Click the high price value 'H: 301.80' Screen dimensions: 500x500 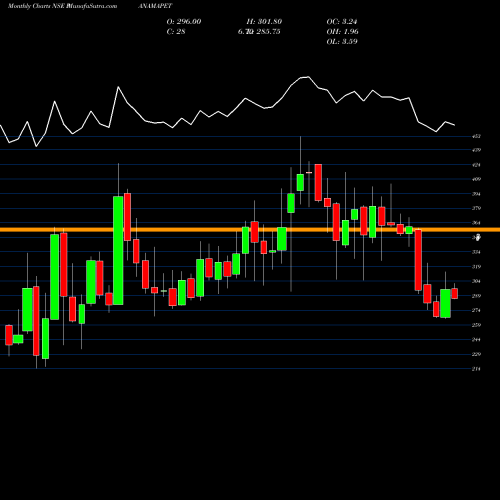pos(264,21)
